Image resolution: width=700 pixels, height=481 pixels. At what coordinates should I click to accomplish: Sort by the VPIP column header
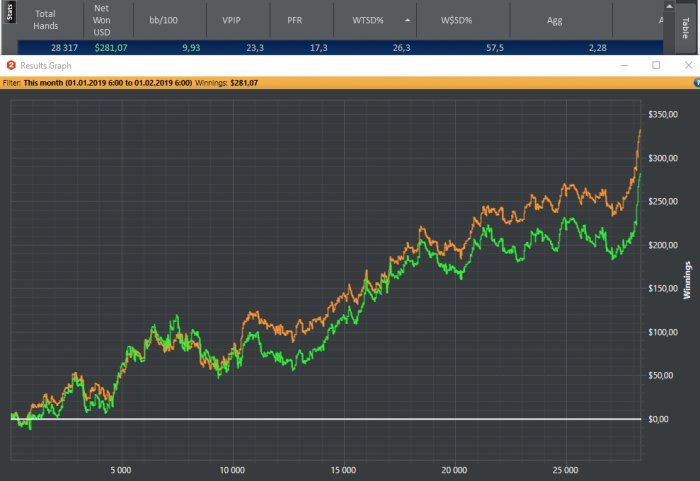[x=231, y=20]
